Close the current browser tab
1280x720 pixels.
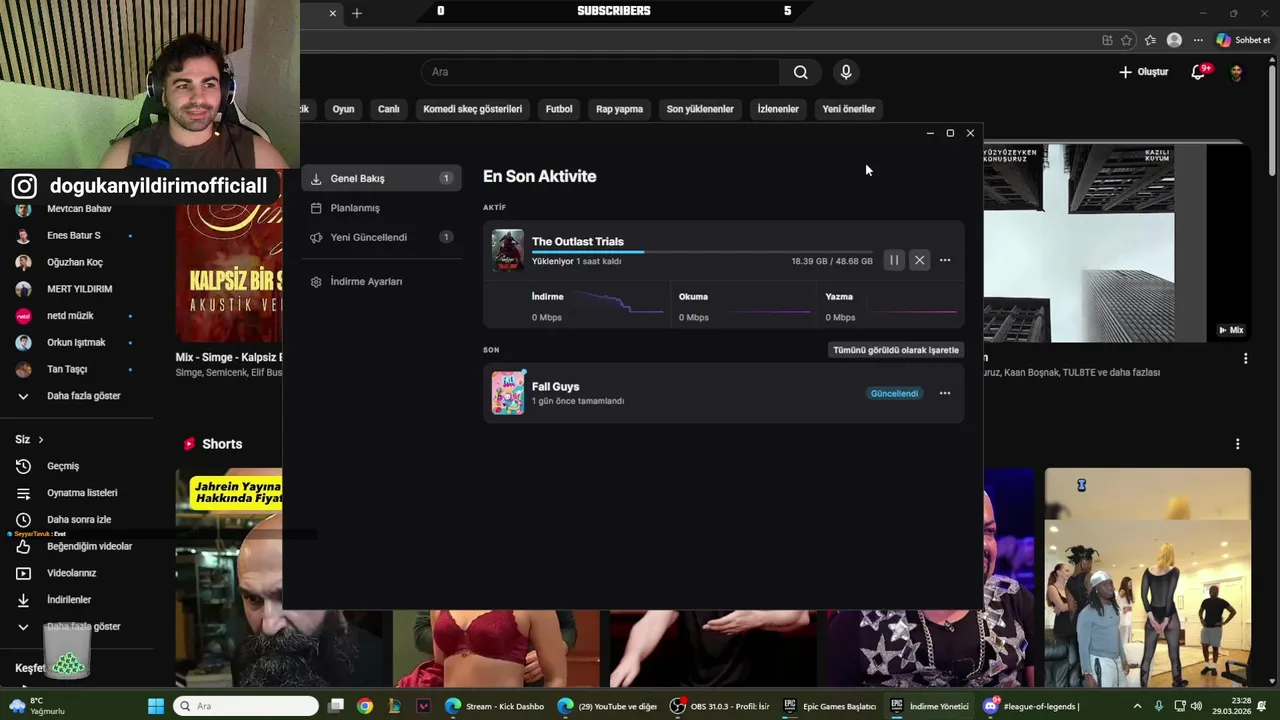coord(333,13)
